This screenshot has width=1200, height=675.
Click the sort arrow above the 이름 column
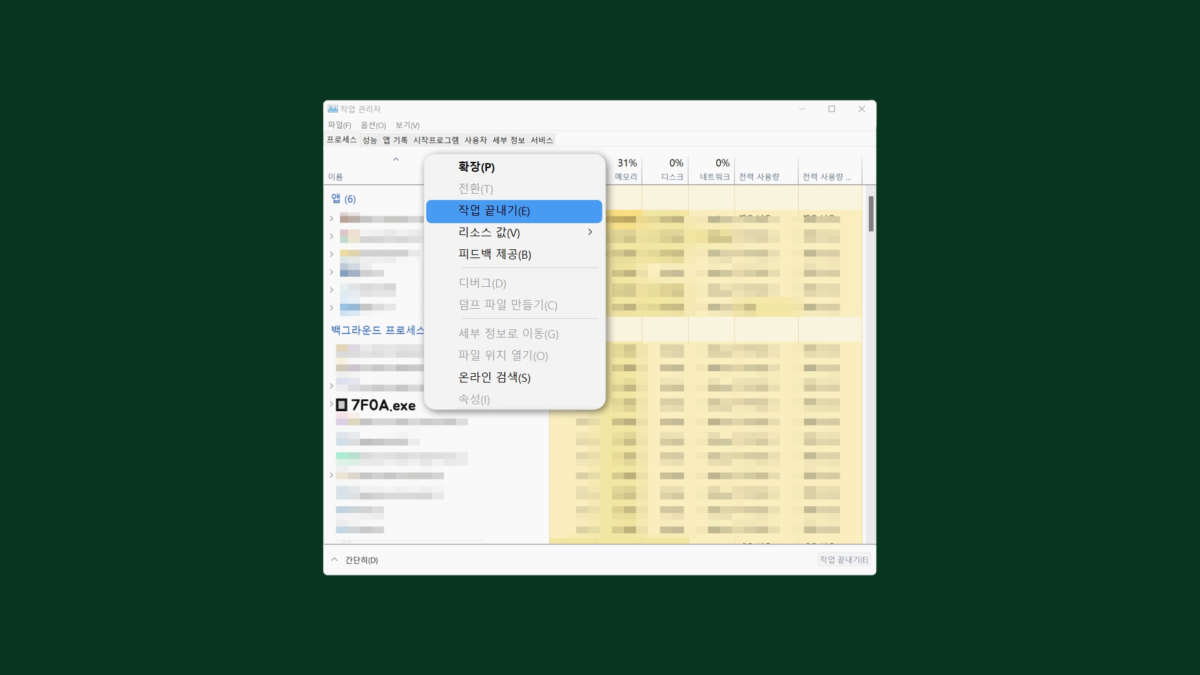coord(395,160)
